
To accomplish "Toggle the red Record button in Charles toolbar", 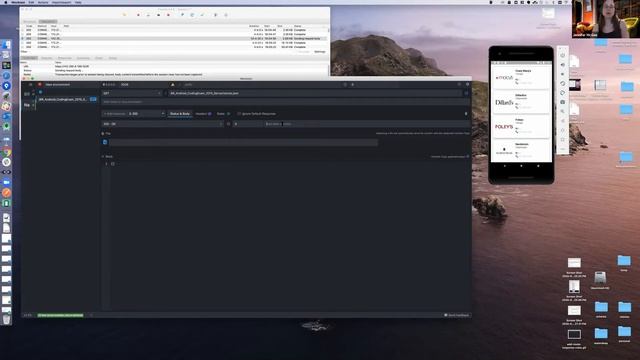I will pyautogui.click(x=138, y=15).
